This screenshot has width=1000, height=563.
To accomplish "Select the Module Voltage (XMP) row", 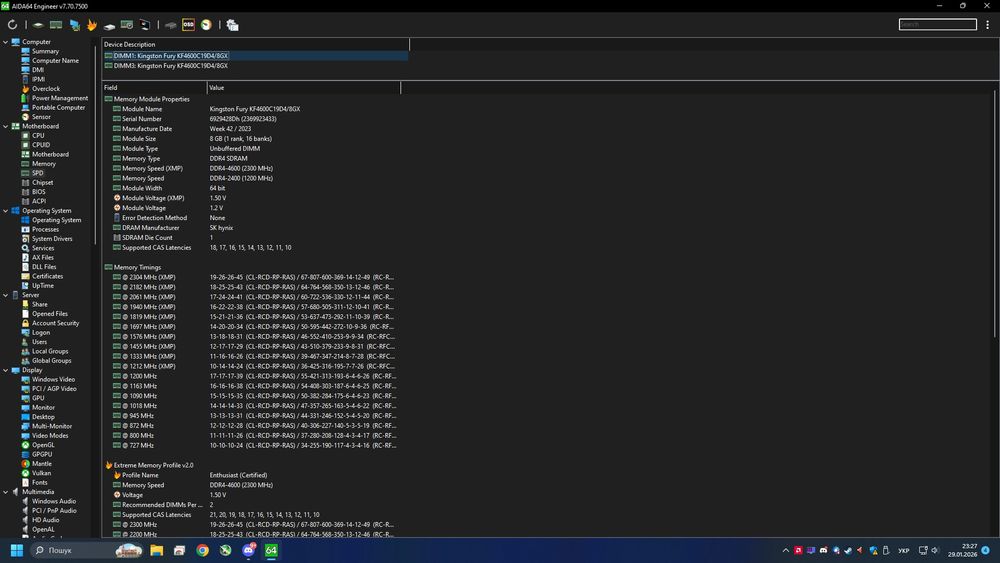I will pos(252,198).
